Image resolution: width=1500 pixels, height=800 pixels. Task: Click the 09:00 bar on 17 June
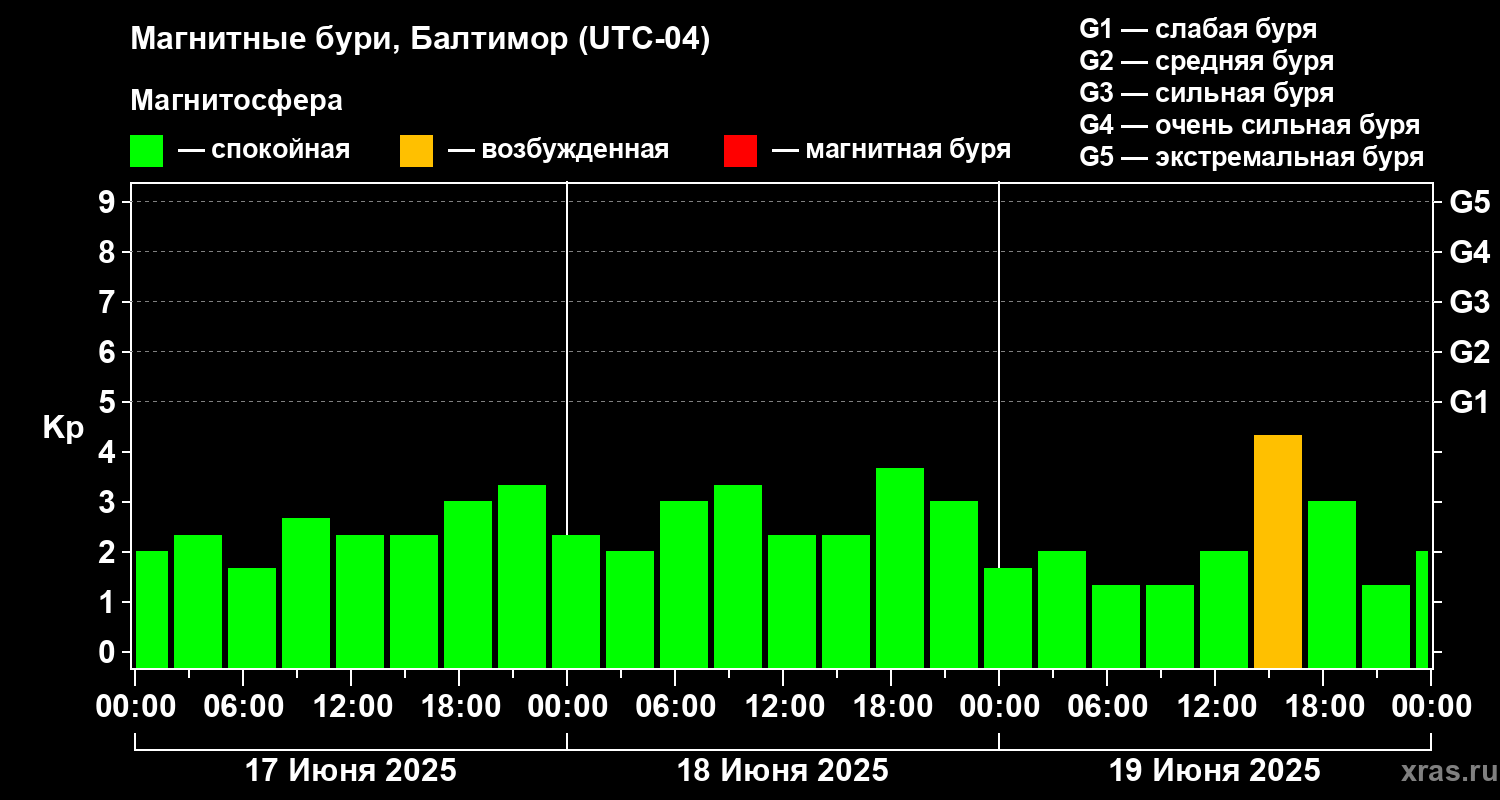point(306,593)
